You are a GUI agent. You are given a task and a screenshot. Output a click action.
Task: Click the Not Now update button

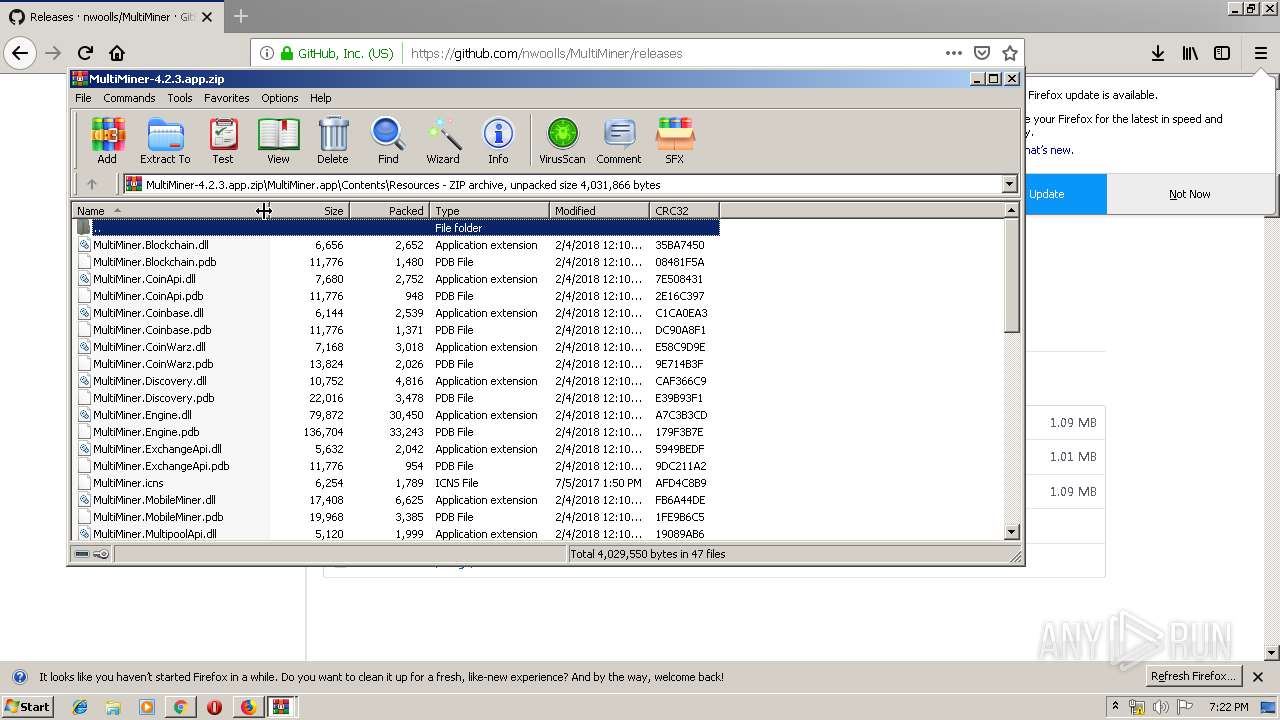click(1190, 194)
